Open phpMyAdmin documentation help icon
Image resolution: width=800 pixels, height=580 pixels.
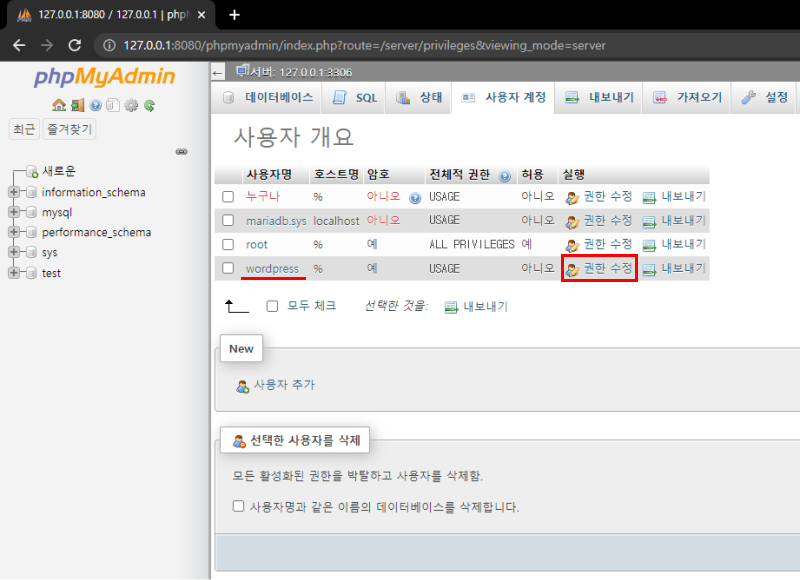95,105
